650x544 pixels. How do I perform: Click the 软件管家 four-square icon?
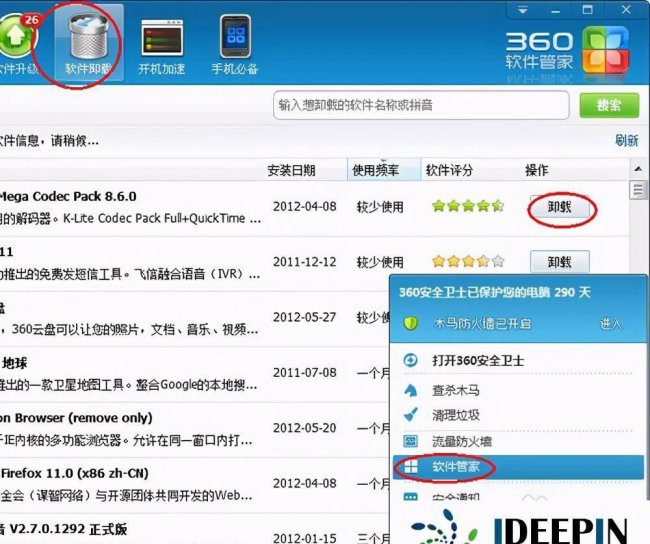(410, 467)
